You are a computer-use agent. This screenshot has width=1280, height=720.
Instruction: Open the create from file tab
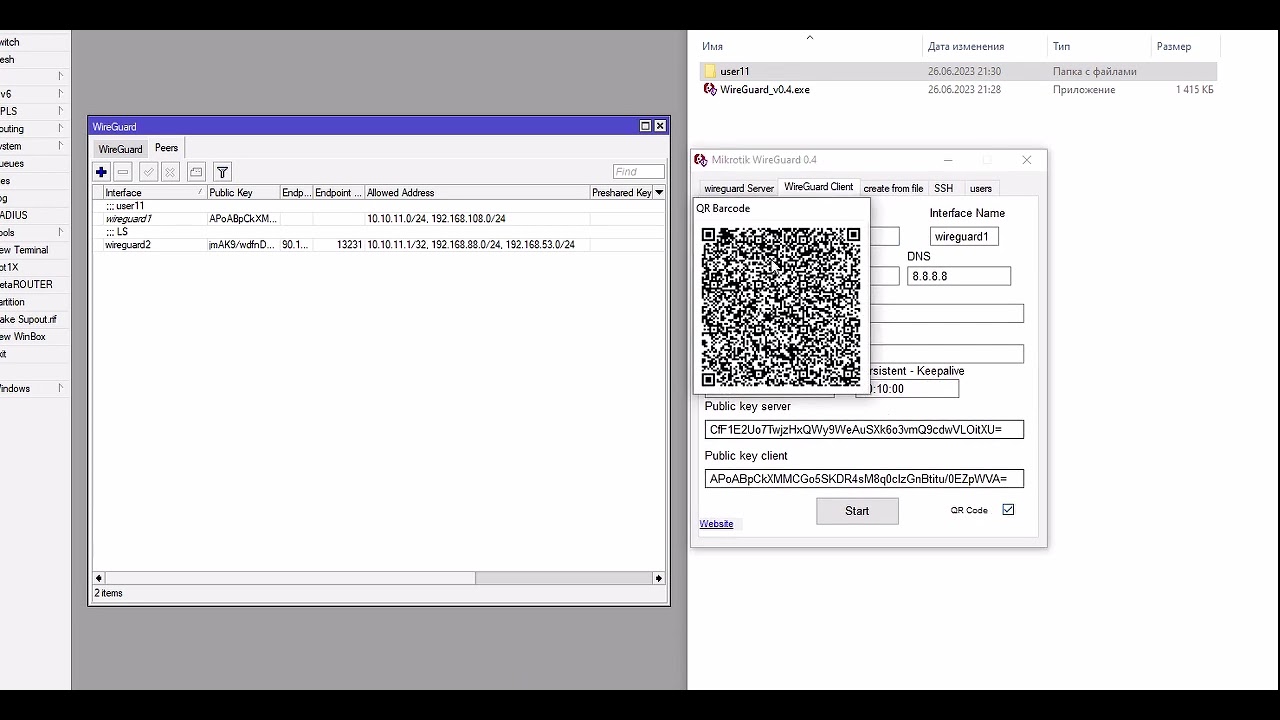pos(893,188)
